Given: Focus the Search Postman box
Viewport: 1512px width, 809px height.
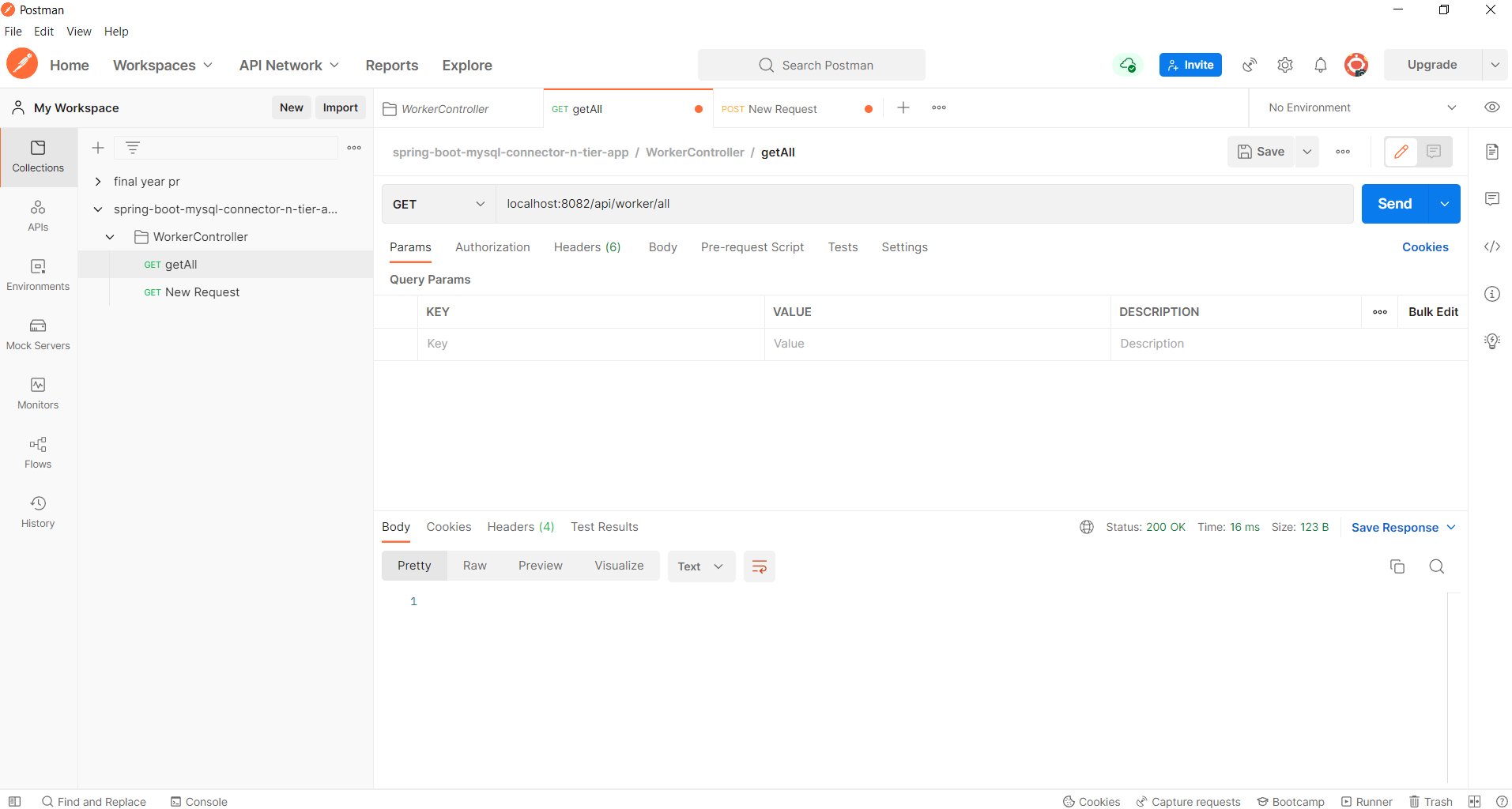Looking at the screenshot, I should [812, 65].
